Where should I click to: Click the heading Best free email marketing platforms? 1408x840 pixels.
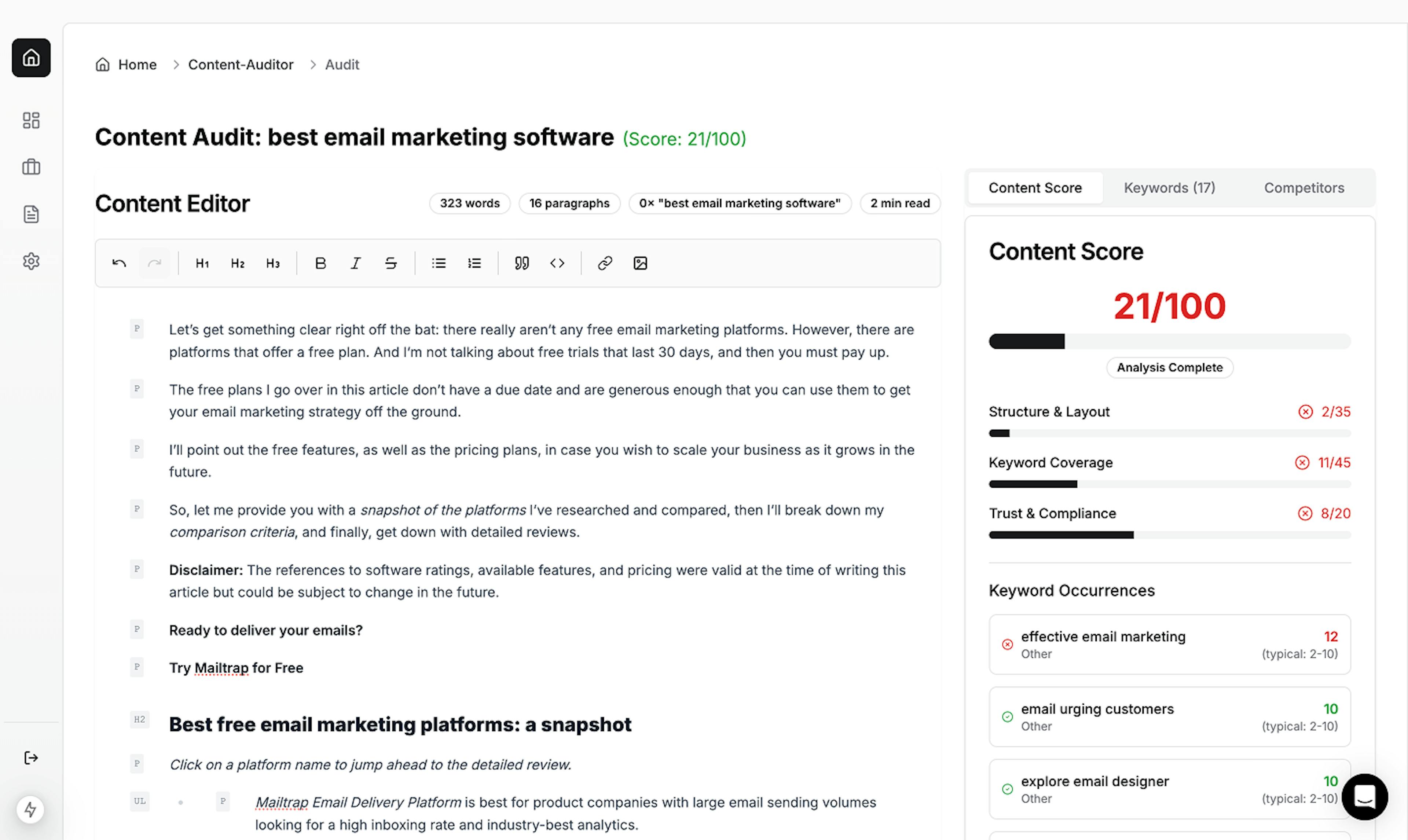pos(400,725)
